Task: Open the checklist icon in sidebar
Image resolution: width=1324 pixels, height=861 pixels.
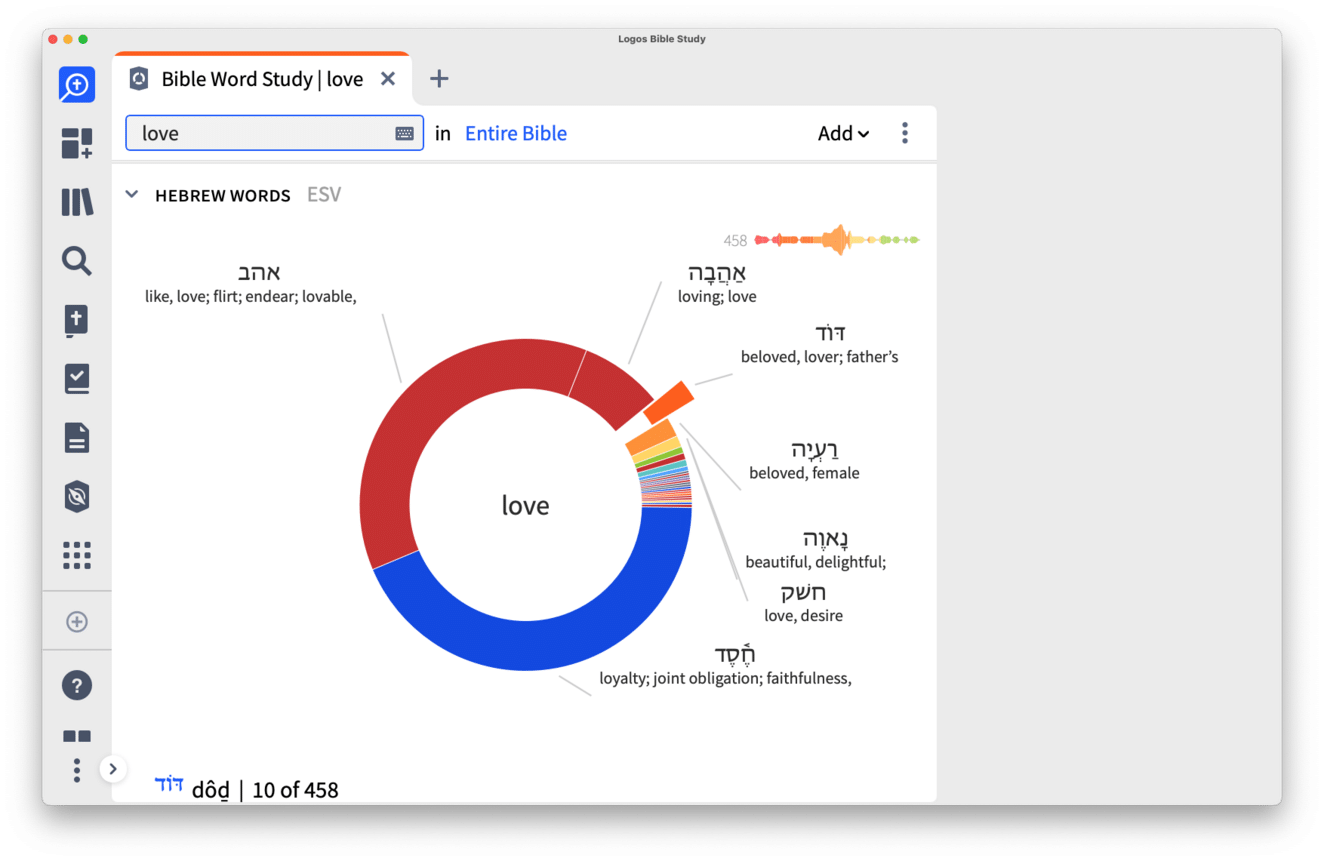Action: [x=77, y=379]
